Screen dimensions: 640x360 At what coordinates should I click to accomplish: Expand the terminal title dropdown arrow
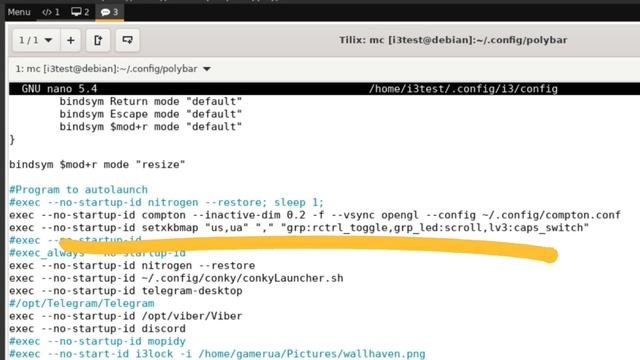[x=207, y=69]
